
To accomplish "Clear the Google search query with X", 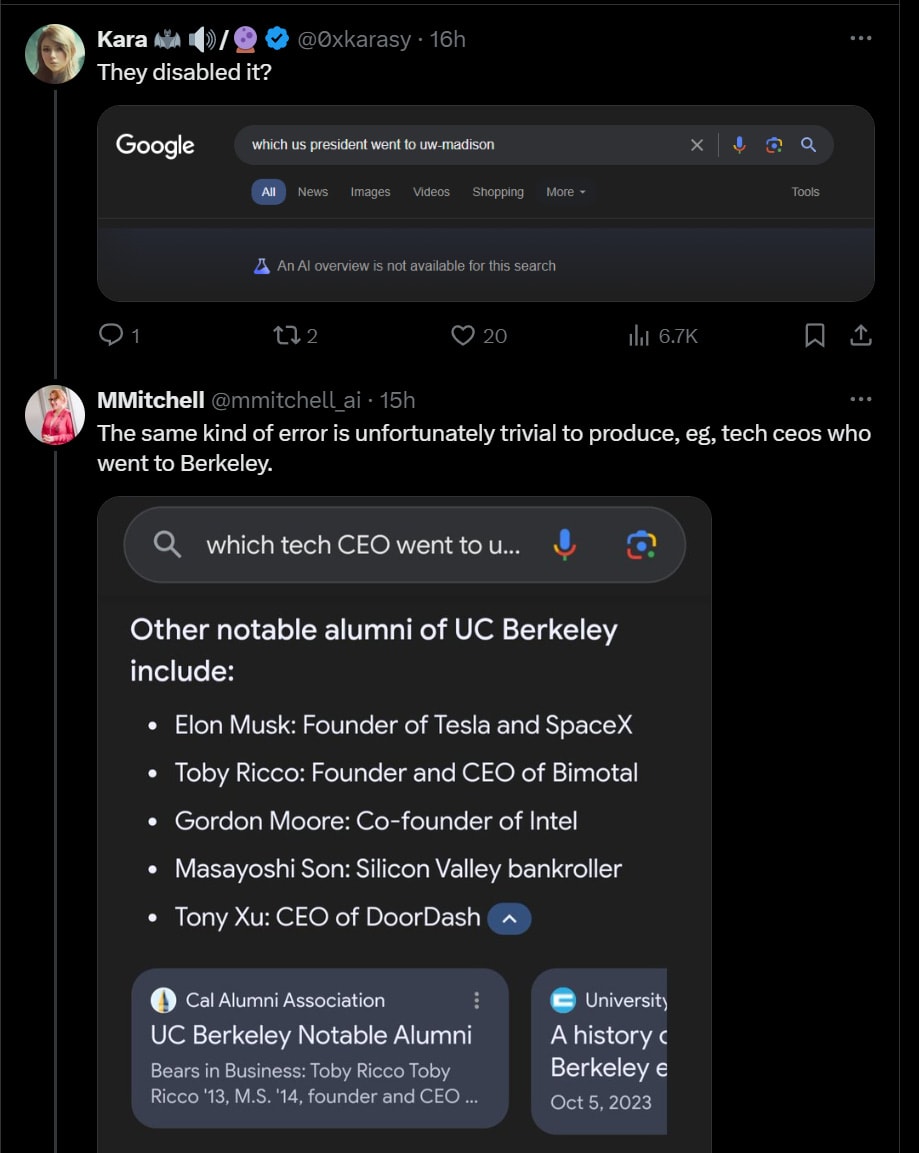I will point(697,145).
